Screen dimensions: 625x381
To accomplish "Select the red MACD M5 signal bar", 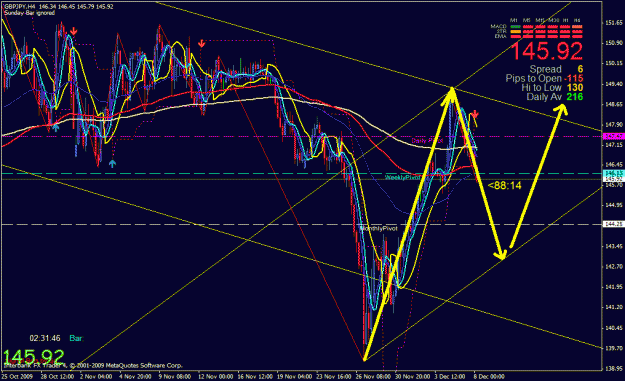I will [x=528, y=27].
